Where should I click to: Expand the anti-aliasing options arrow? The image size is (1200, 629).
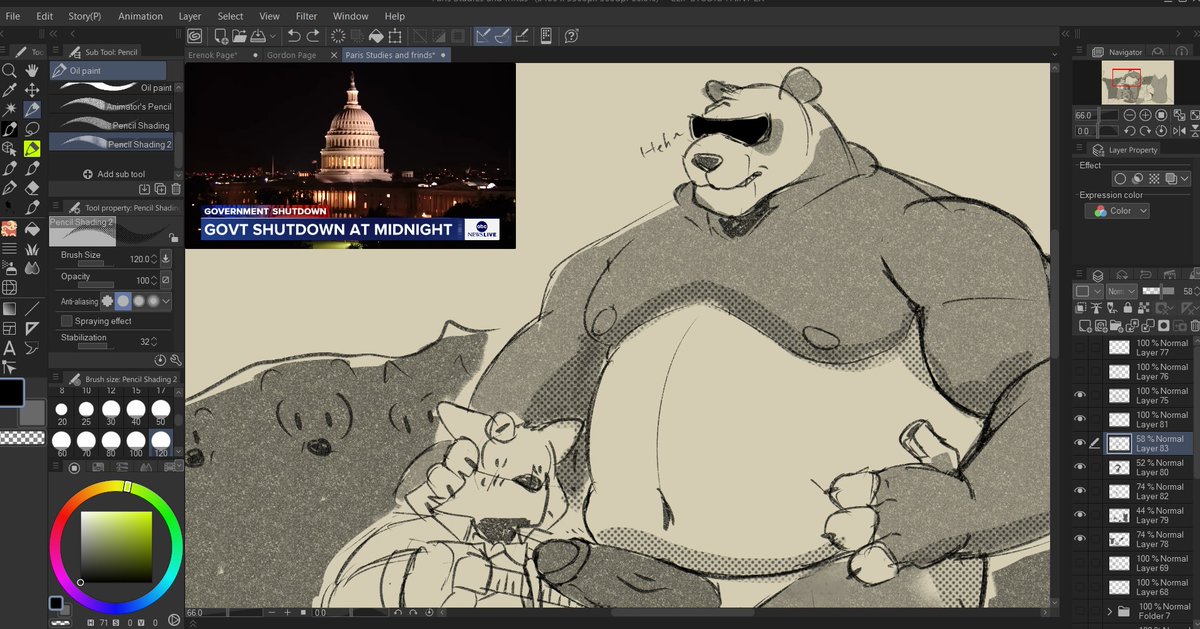click(166, 301)
